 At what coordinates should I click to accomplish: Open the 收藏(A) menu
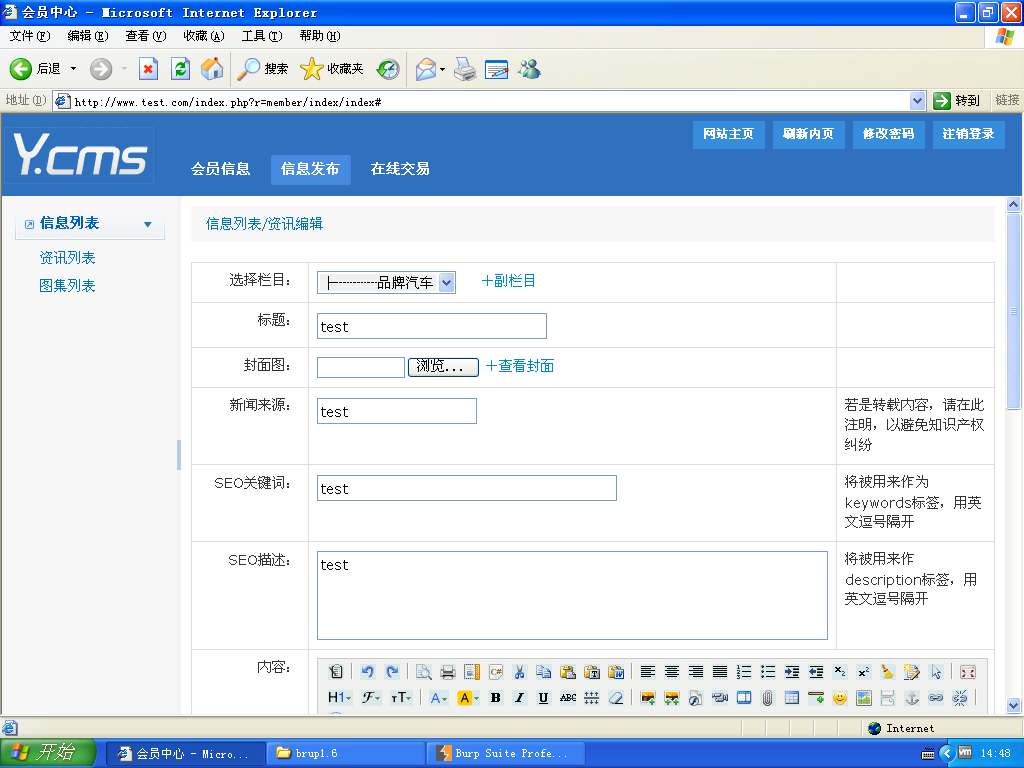[x=203, y=36]
